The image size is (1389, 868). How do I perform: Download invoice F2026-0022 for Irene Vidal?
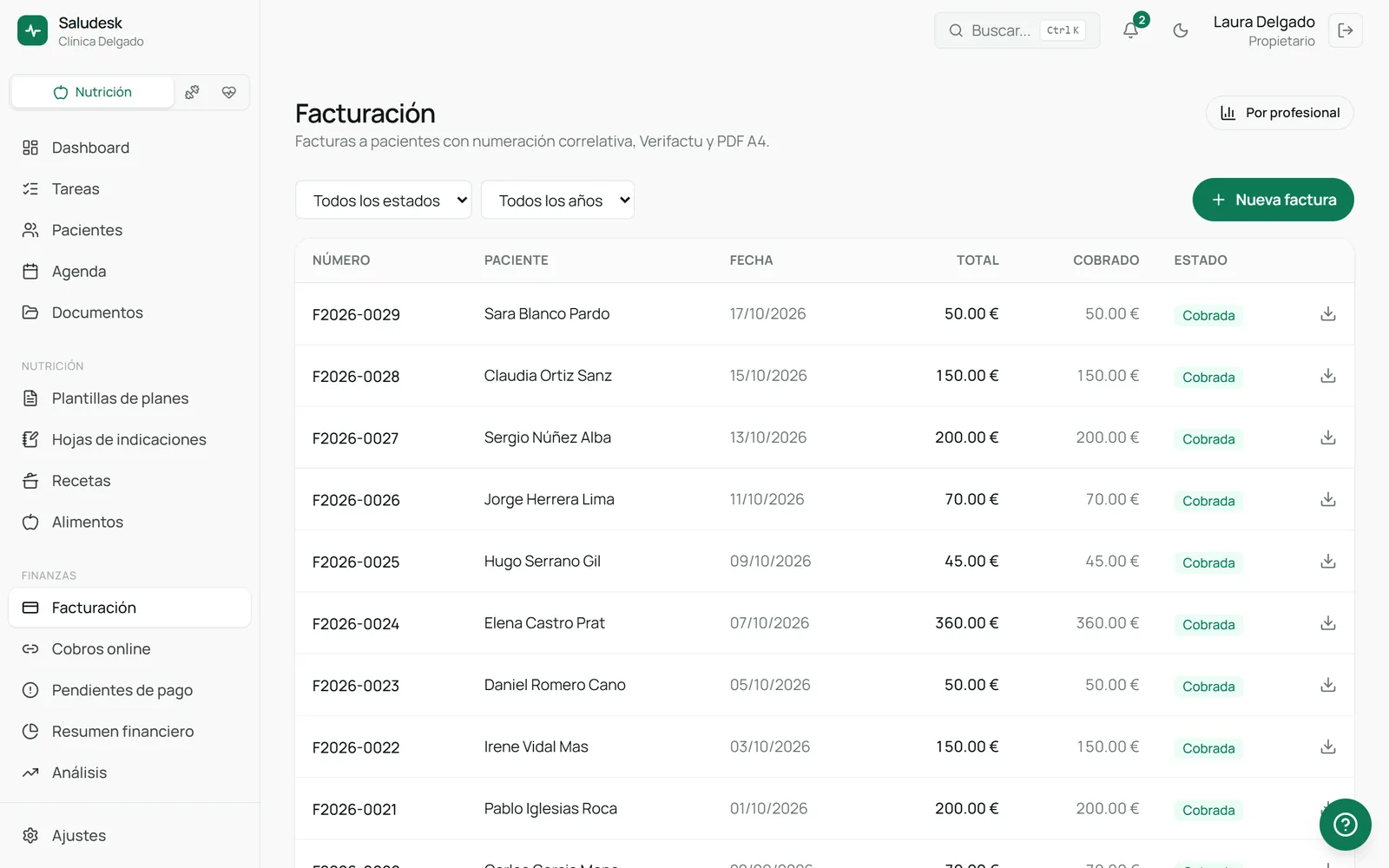[1327, 746]
